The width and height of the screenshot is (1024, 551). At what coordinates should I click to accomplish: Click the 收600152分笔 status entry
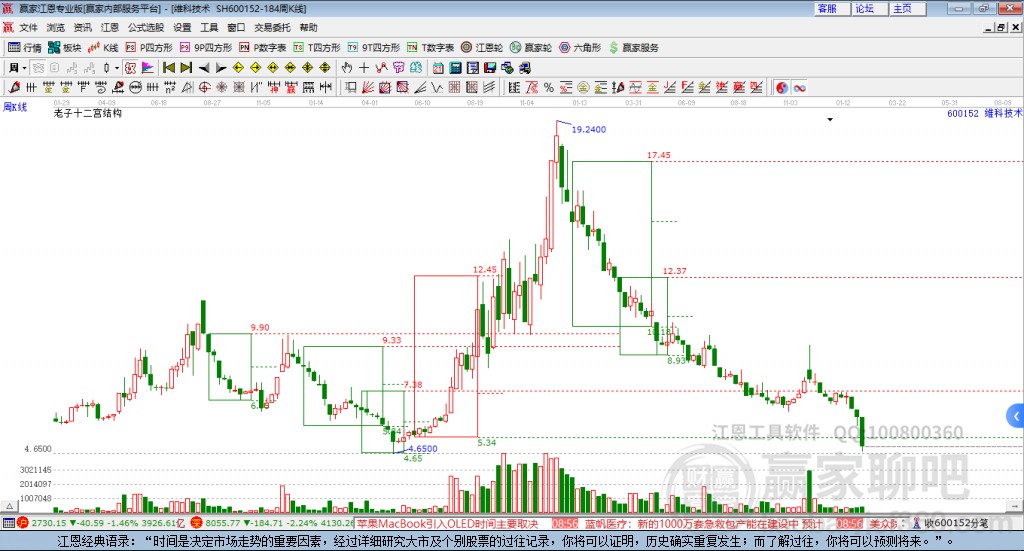tap(950, 523)
